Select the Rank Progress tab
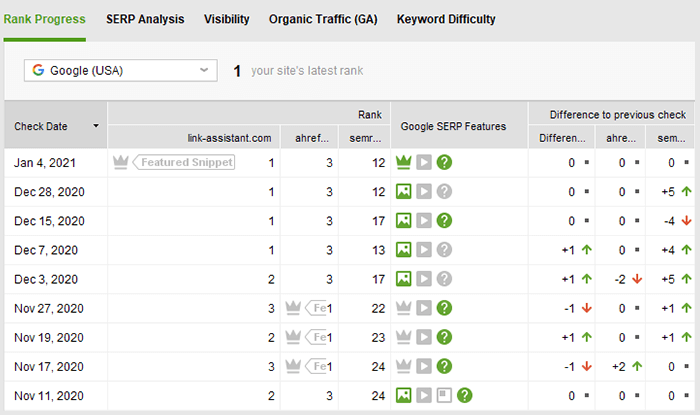The image size is (700, 415). [45, 19]
